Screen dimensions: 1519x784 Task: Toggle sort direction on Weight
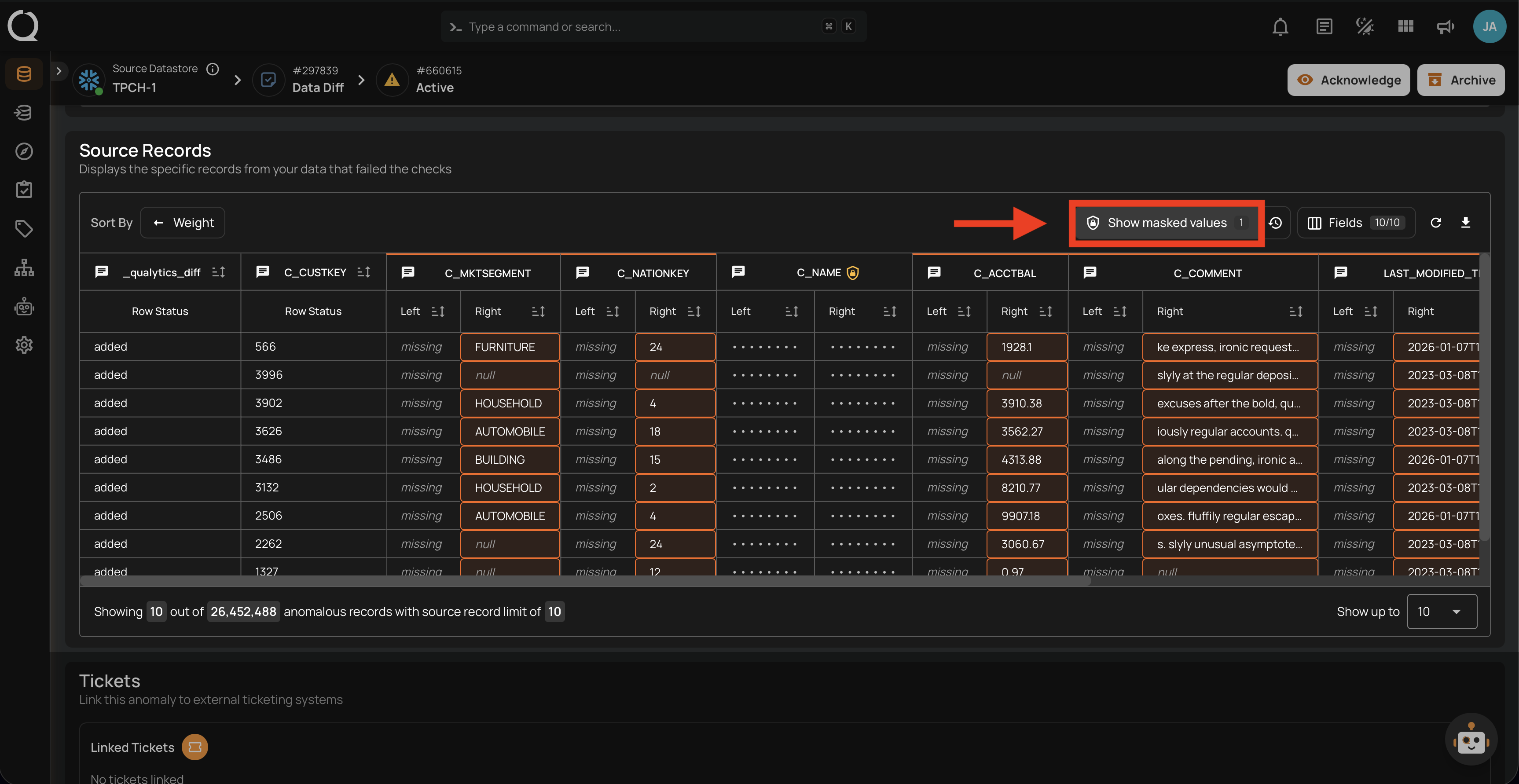click(158, 223)
